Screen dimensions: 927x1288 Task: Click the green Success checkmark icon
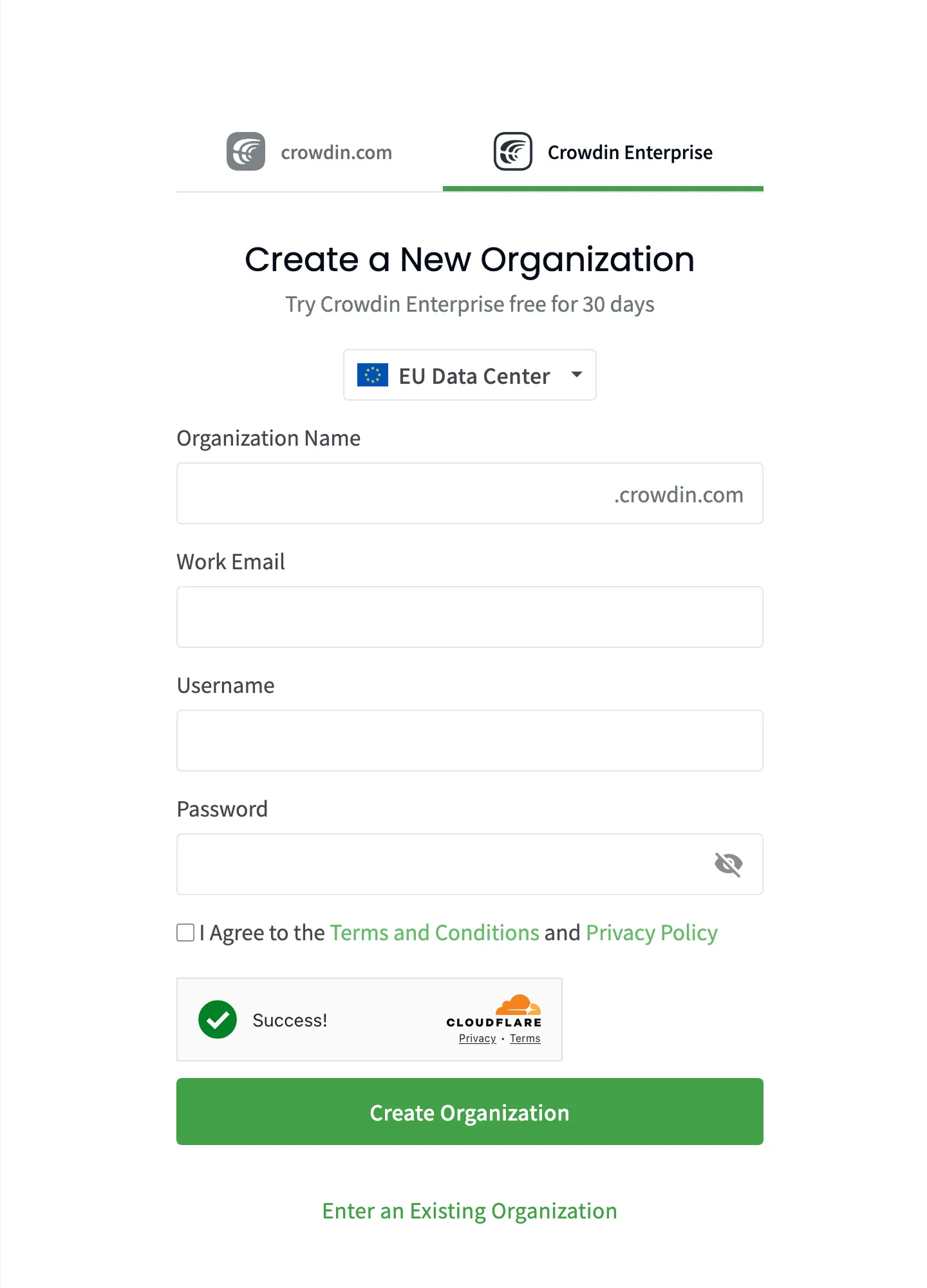click(217, 1019)
